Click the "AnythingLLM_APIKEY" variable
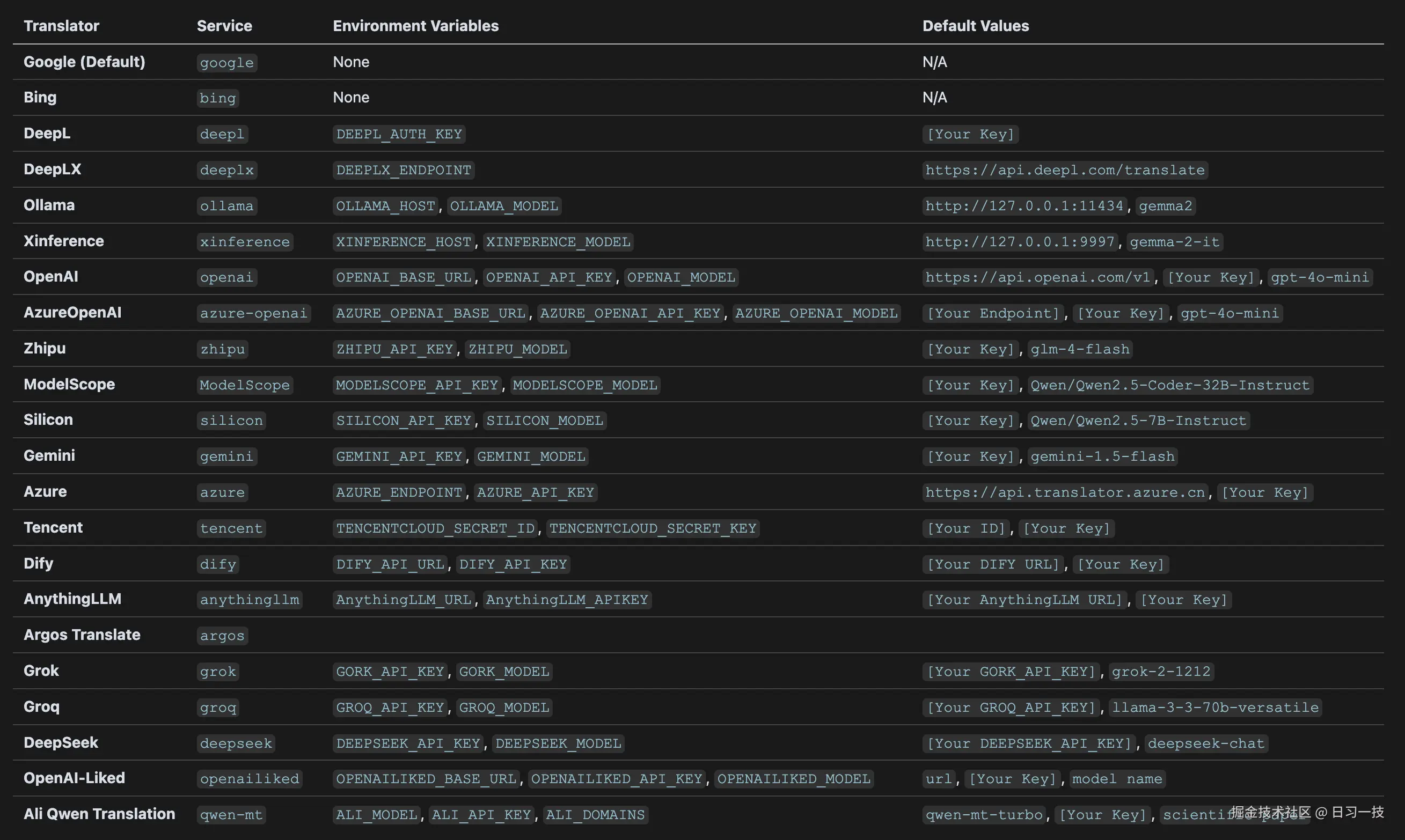Image resolution: width=1405 pixels, height=840 pixels. [x=567, y=600]
